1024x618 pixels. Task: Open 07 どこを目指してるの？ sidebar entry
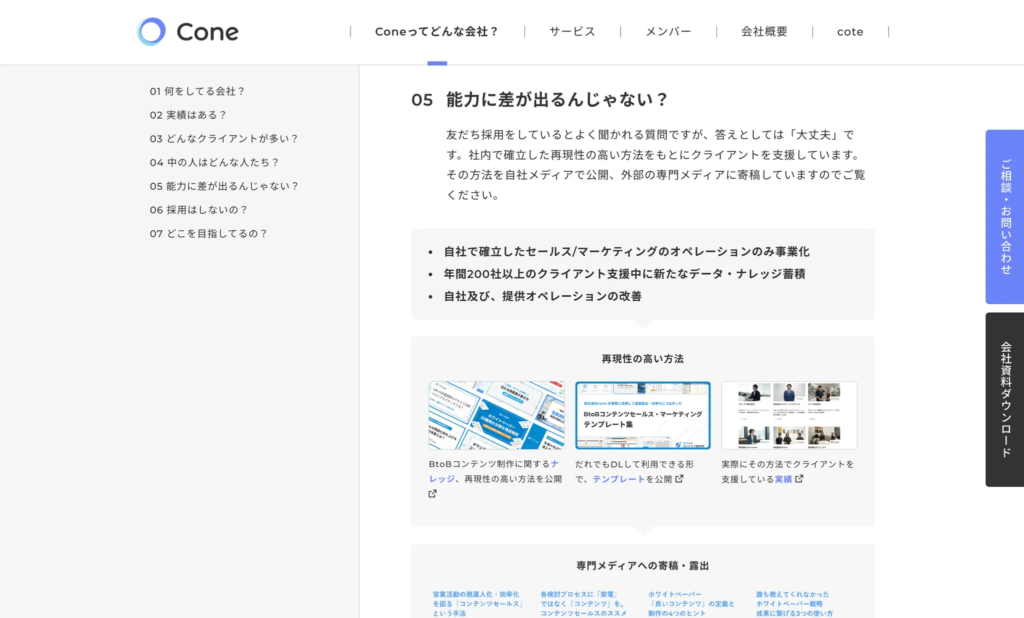208,234
